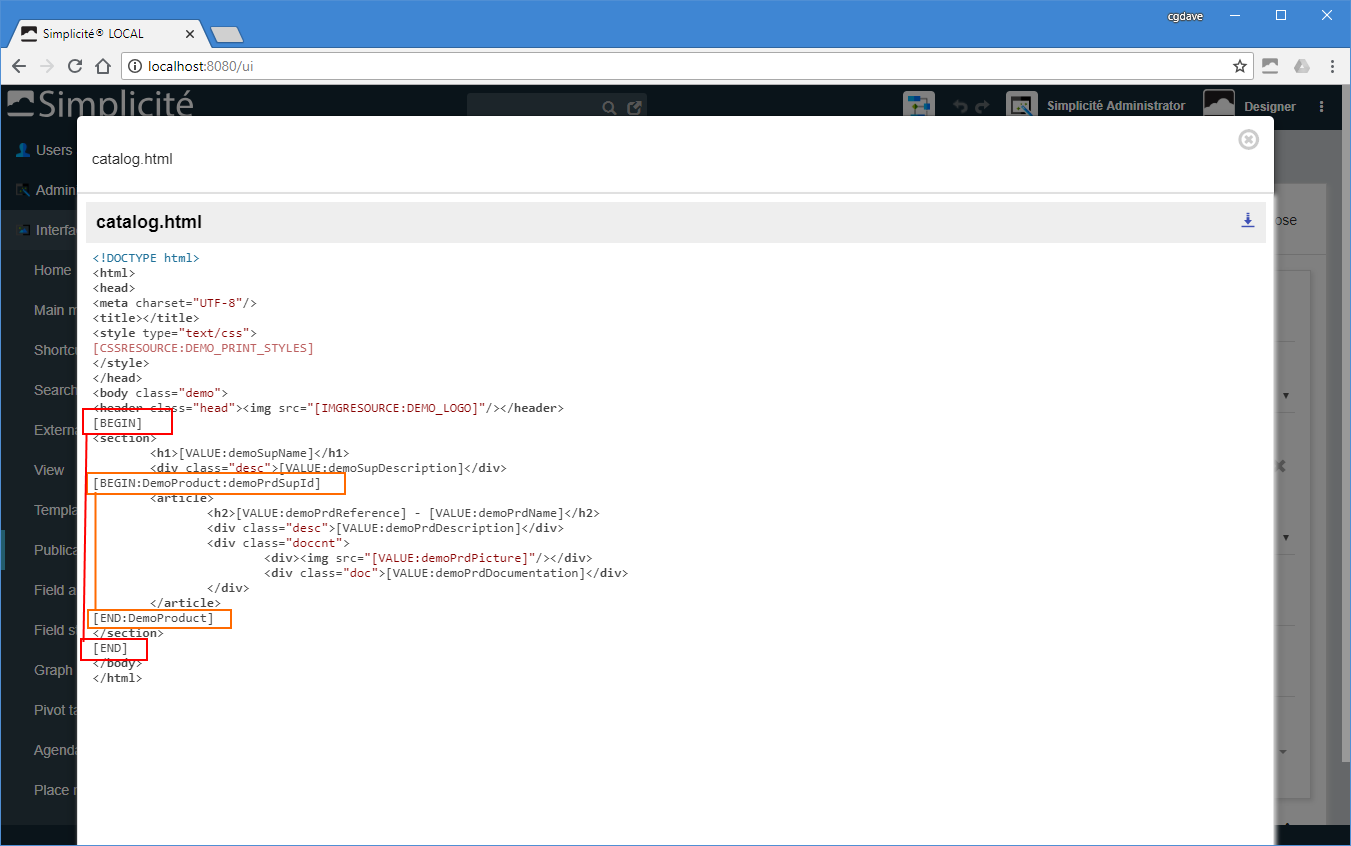Open the Chrome three-dot menu
1351x846 pixels.
(1333, 66)
